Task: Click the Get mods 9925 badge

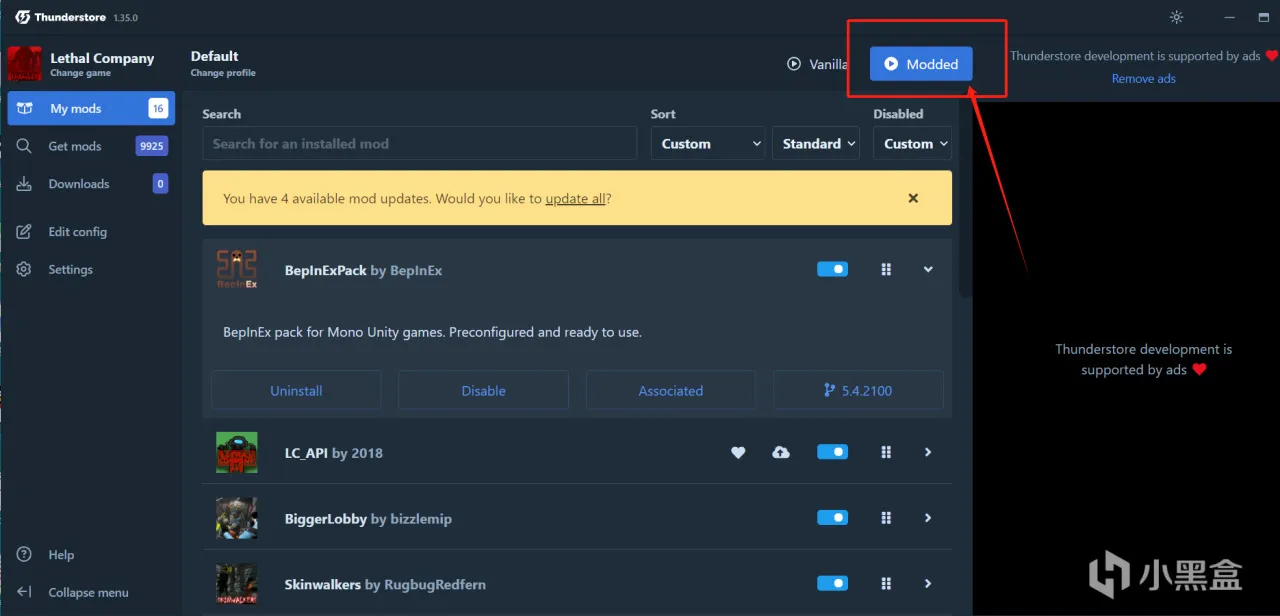Action: click(152, 146)
